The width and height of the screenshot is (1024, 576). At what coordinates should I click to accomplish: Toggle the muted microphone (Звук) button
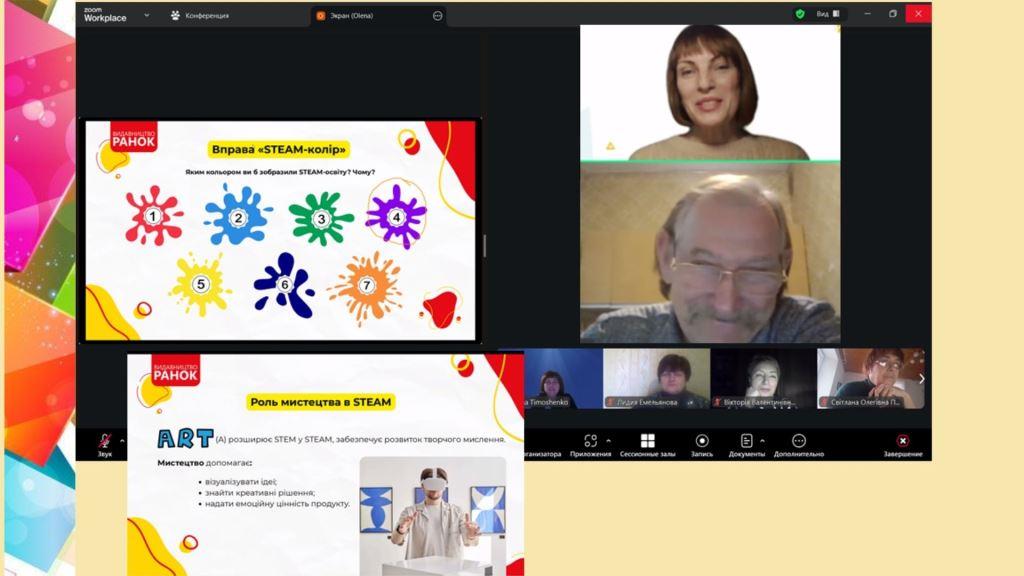coord(104,442)
